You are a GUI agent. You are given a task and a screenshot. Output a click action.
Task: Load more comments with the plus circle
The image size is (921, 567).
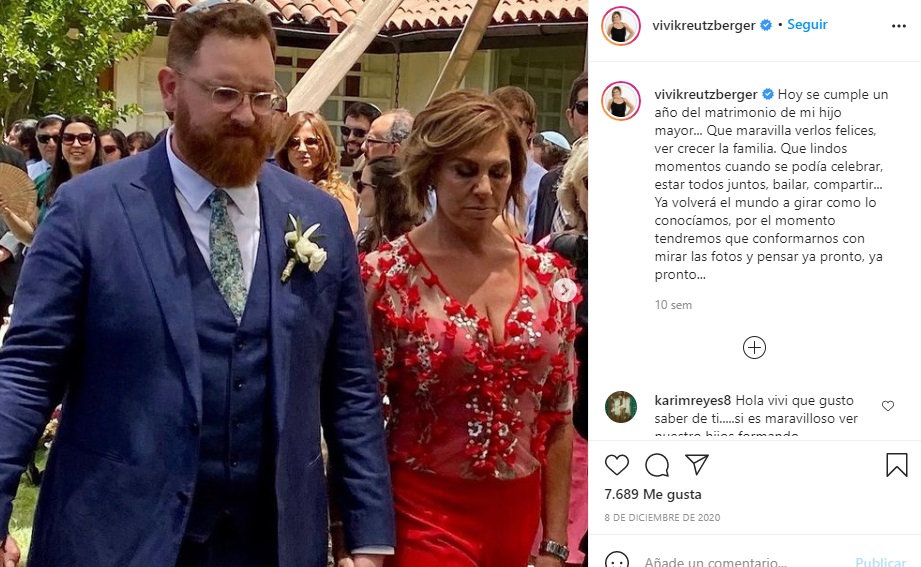pos(754,348)
